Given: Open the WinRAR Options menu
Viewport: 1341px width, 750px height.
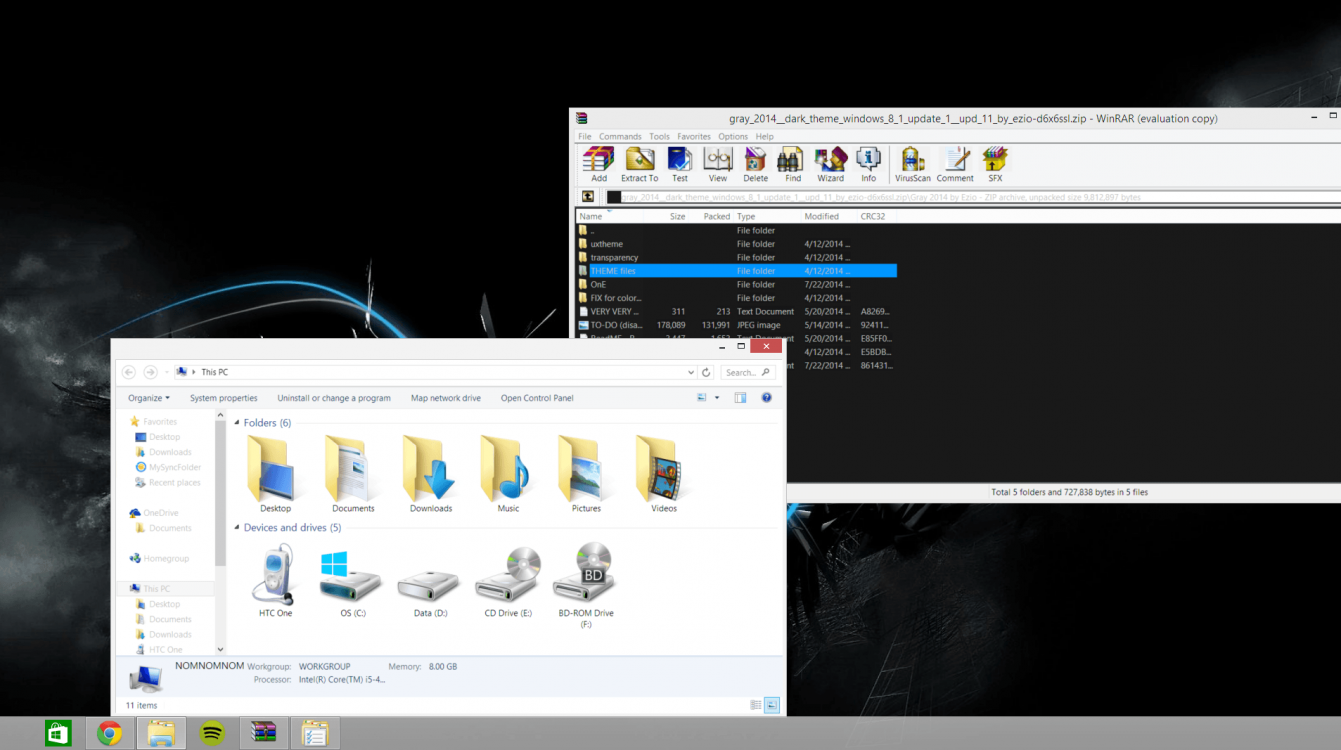Looking at the screenshot, I should pos(733,136).
